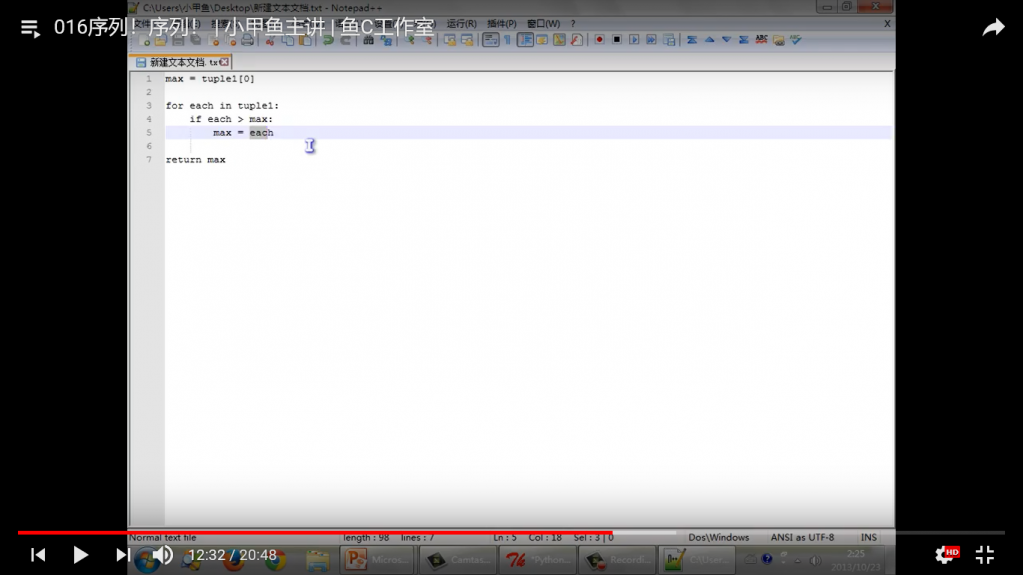Viewport: 1023px width, 575px height.
Task: Click the Zoom In icon
Action: [410, 40]
